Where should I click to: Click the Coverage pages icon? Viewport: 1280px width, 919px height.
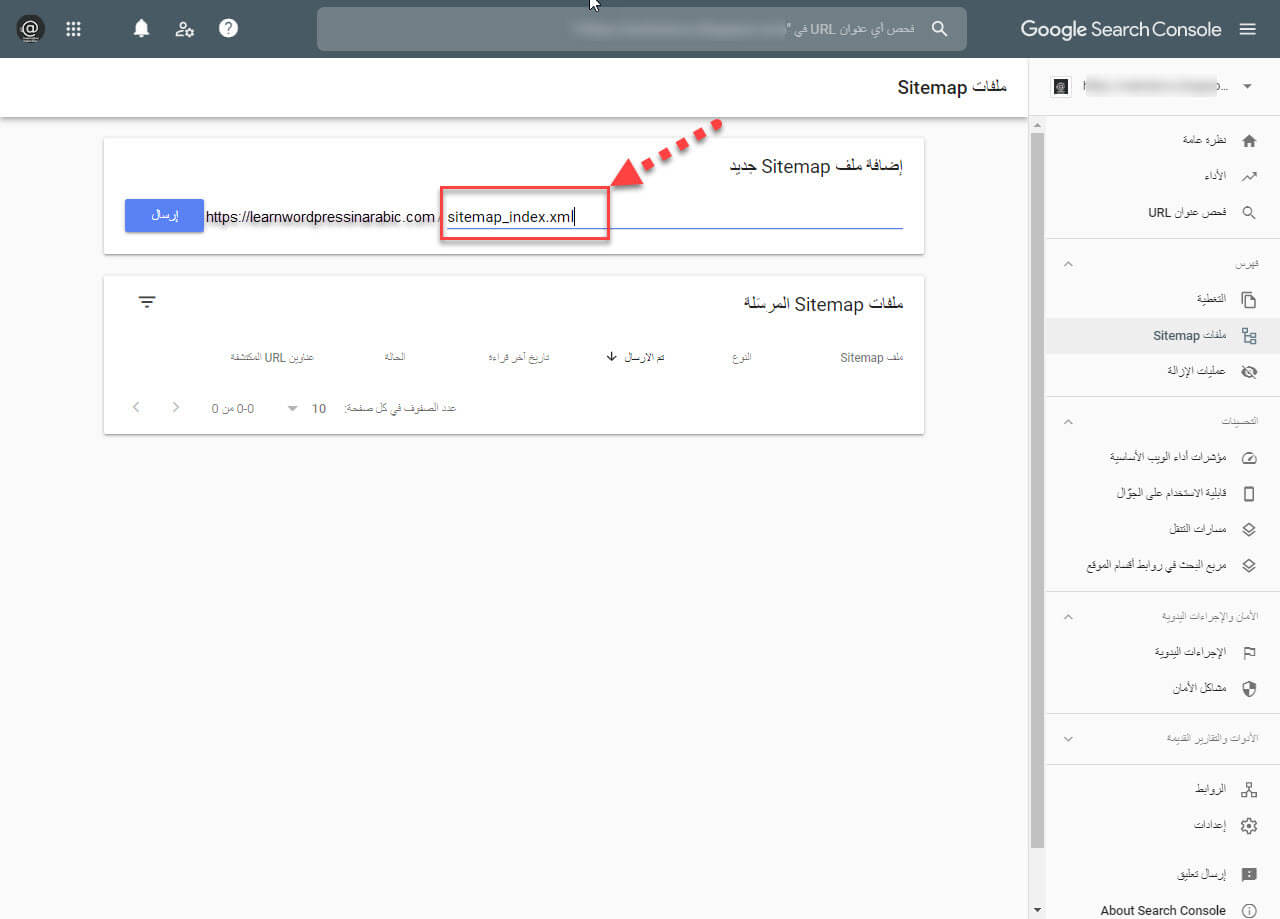point(1248,299)
